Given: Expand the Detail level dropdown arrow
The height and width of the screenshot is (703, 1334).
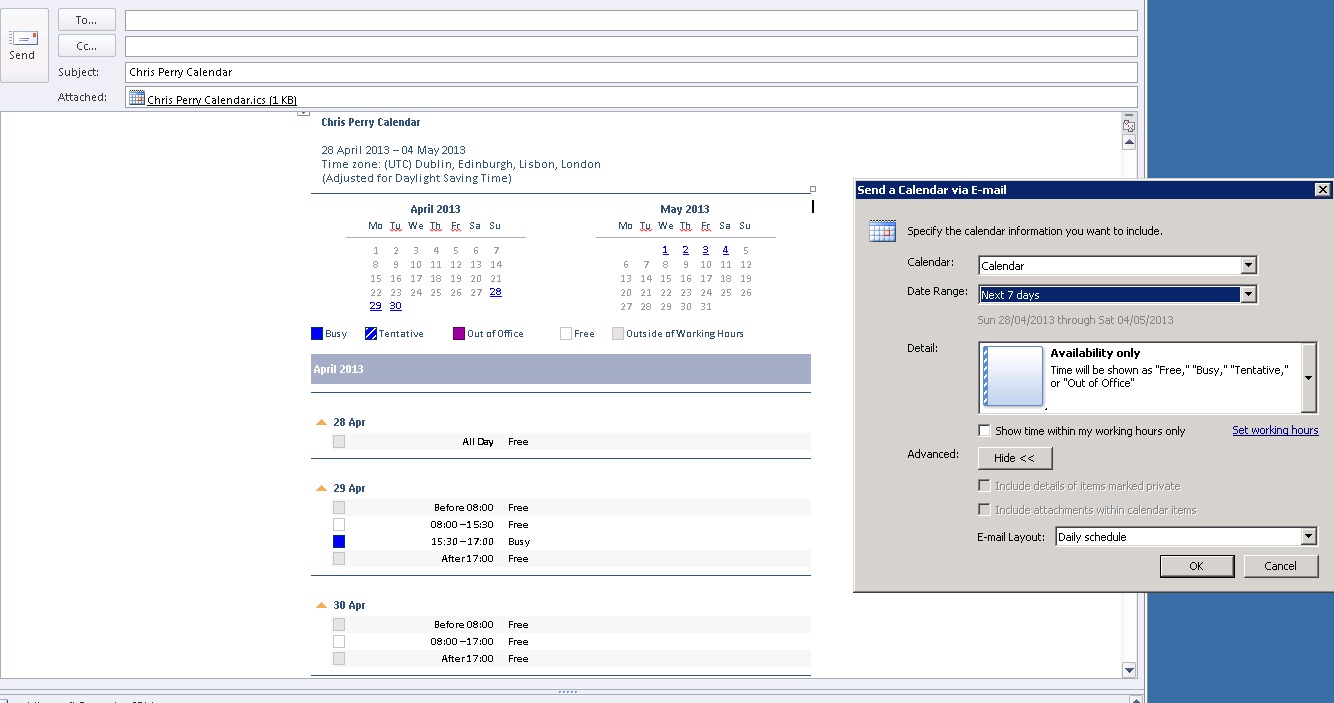Looking at the screenshot, I should [1309, 378].
